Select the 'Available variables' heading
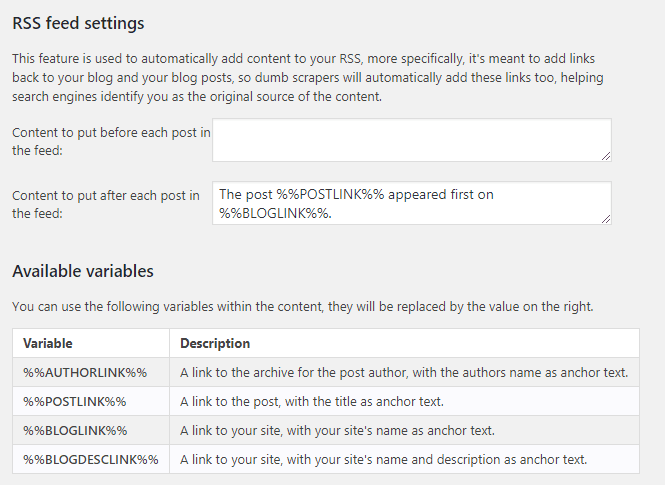Image resolution: width=665 pixels, height=485 pixels. pos(82,271)
